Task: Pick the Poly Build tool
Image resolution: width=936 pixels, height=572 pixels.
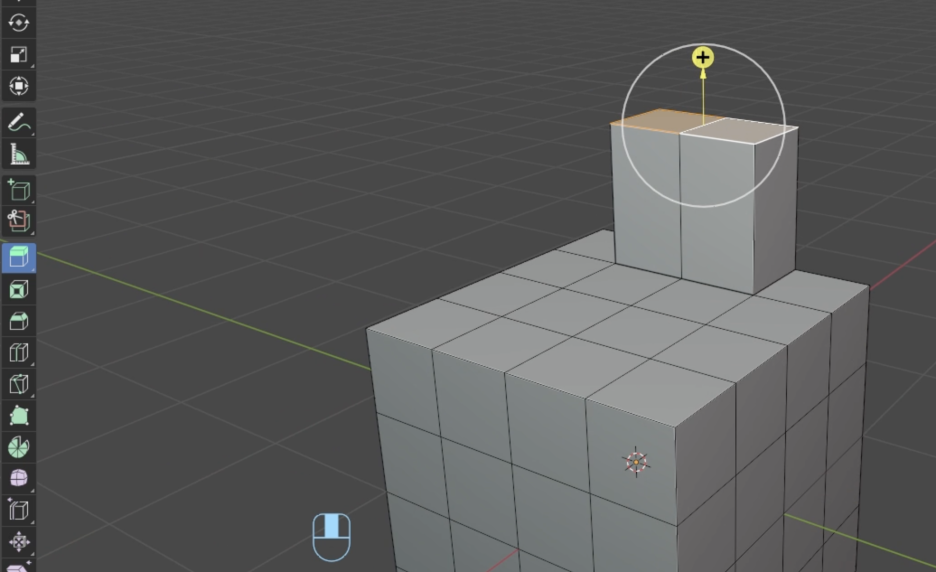Action: point(19,416)
